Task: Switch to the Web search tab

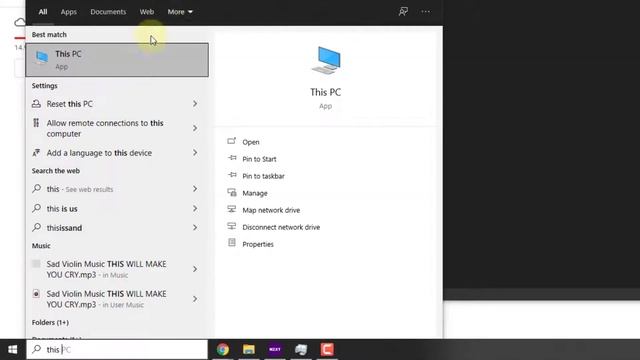Action: [147, 12]
